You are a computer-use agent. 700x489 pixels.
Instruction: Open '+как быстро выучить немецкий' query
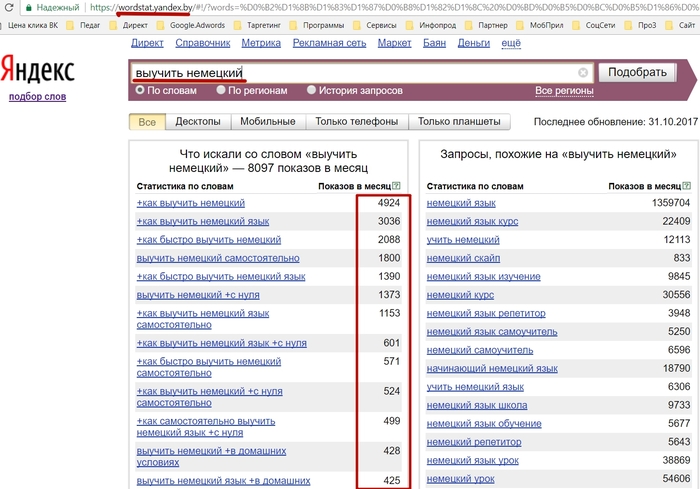point(209,240)
